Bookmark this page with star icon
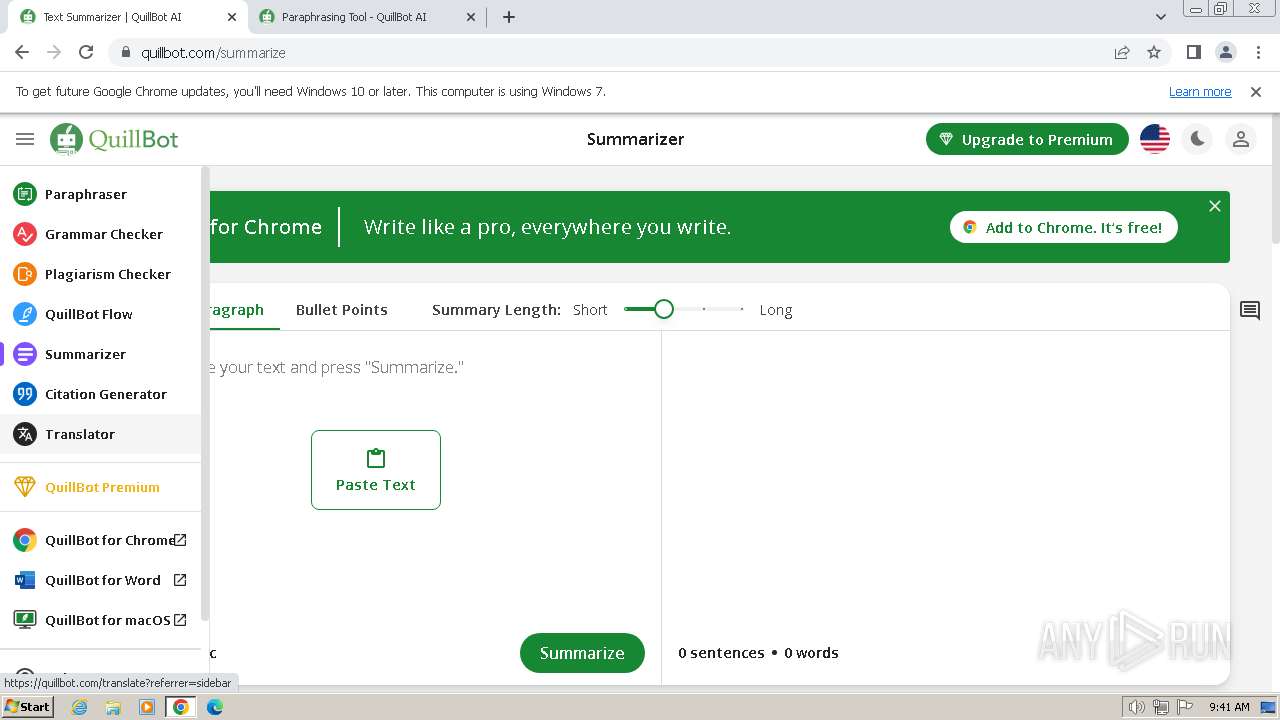Viewport: 1280px width, 720px height. (x=1154, y=53)
